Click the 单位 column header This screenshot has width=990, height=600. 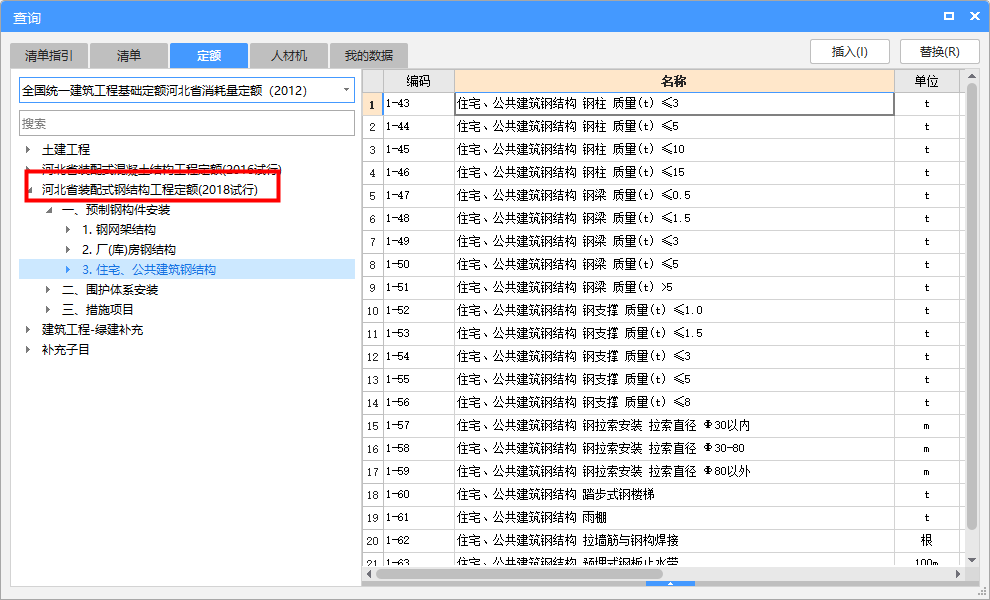click(927, 81)
